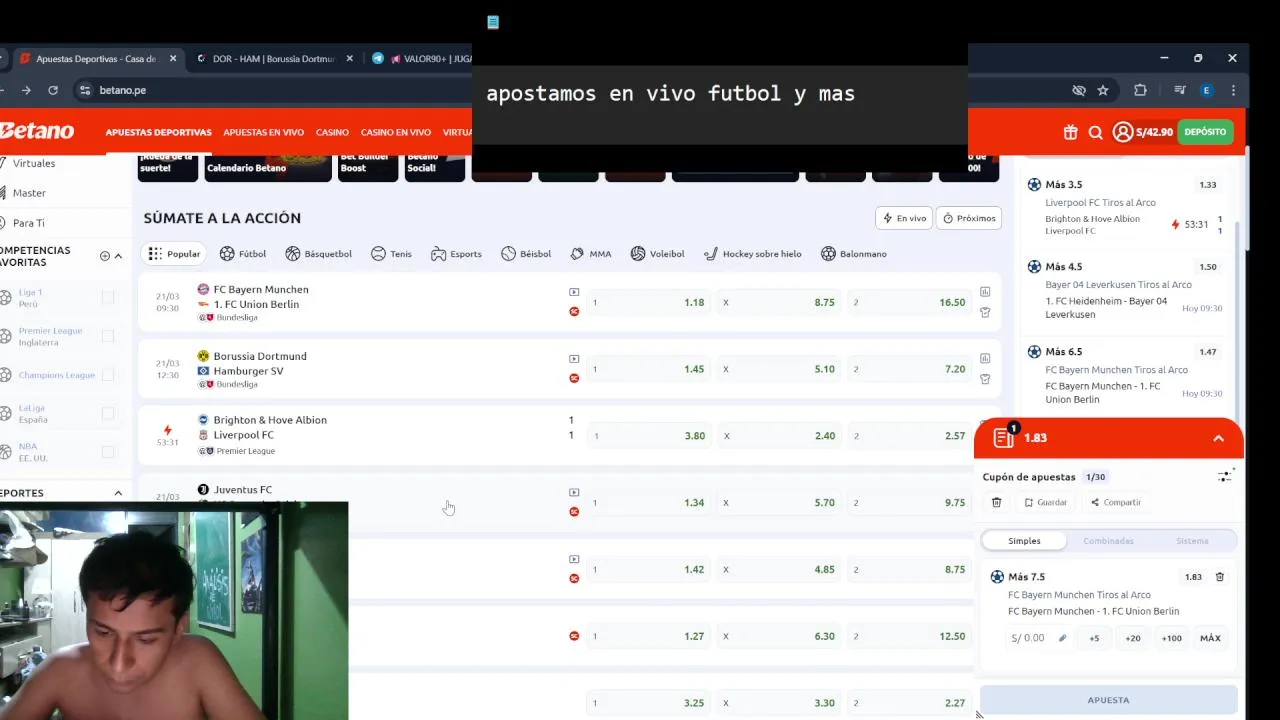Screen dimensions: 1280x720
Task: Collapse the Deportes sidebar section
Action: (x=118, y=493)
